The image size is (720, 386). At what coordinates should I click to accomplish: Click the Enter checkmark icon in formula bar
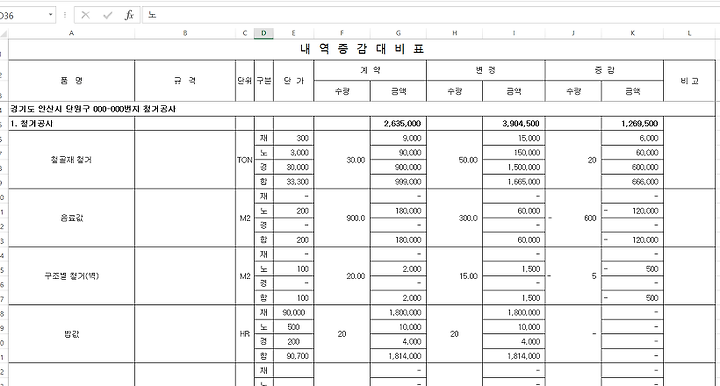click(x=108, y=15)
